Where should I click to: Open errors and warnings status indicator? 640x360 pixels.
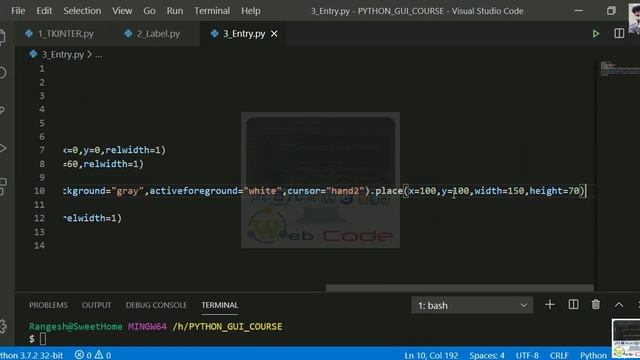tap(93, 355)
